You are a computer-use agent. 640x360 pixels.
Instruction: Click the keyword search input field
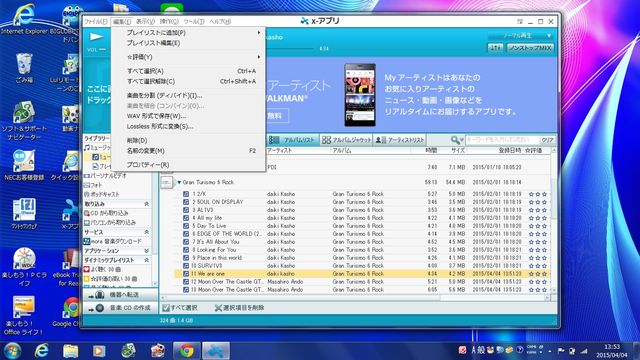pyautogui.click(x=502, y=140)
